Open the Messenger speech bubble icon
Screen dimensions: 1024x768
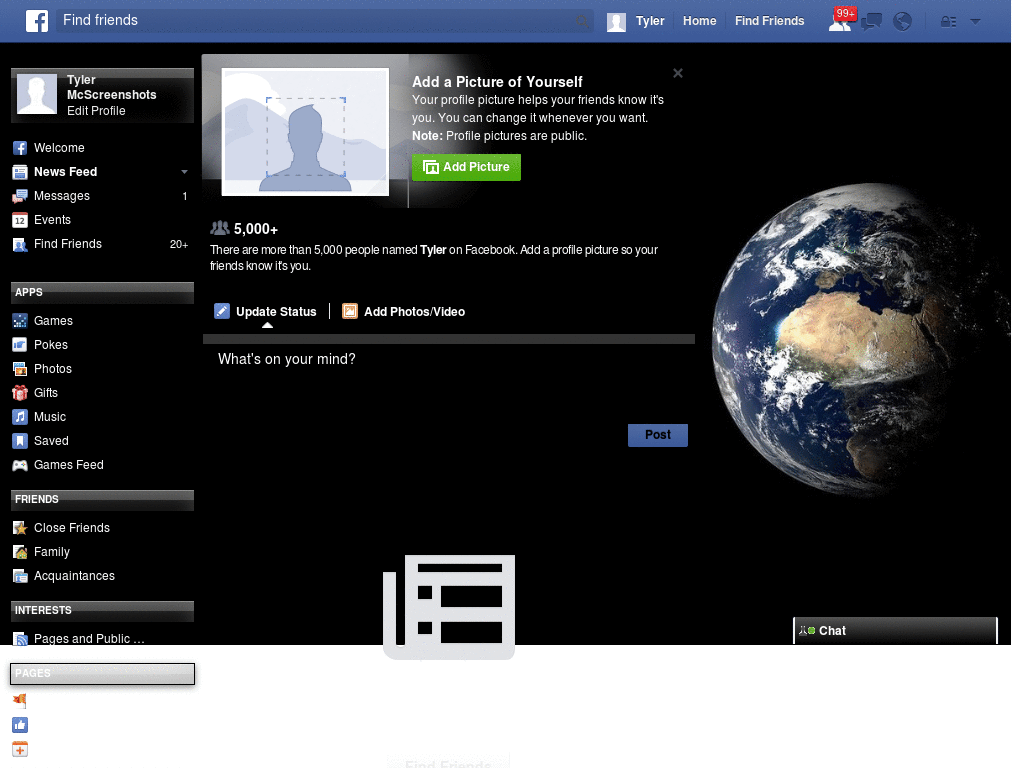(871, 21)
